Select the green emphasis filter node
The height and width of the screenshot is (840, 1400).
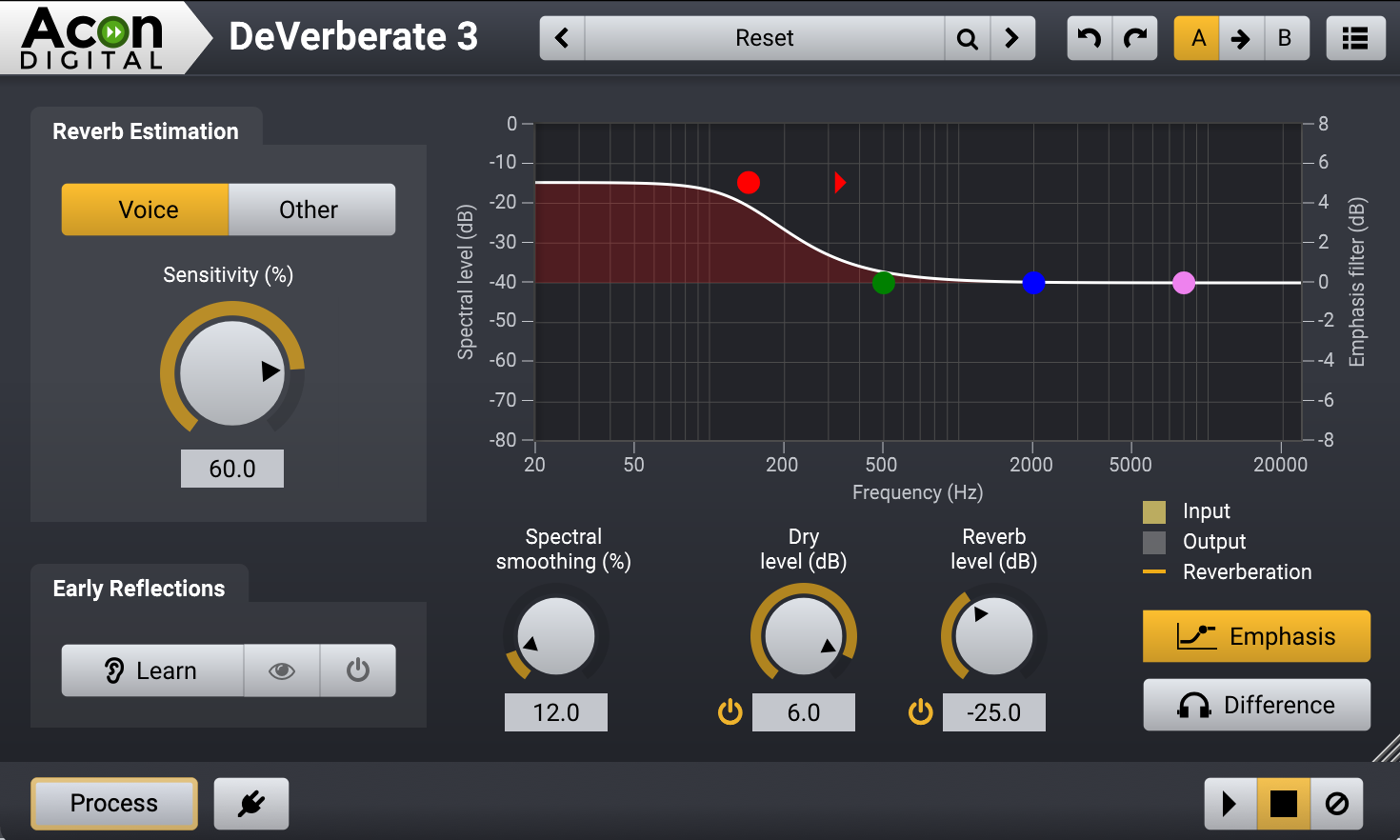(x=884, y=282)
